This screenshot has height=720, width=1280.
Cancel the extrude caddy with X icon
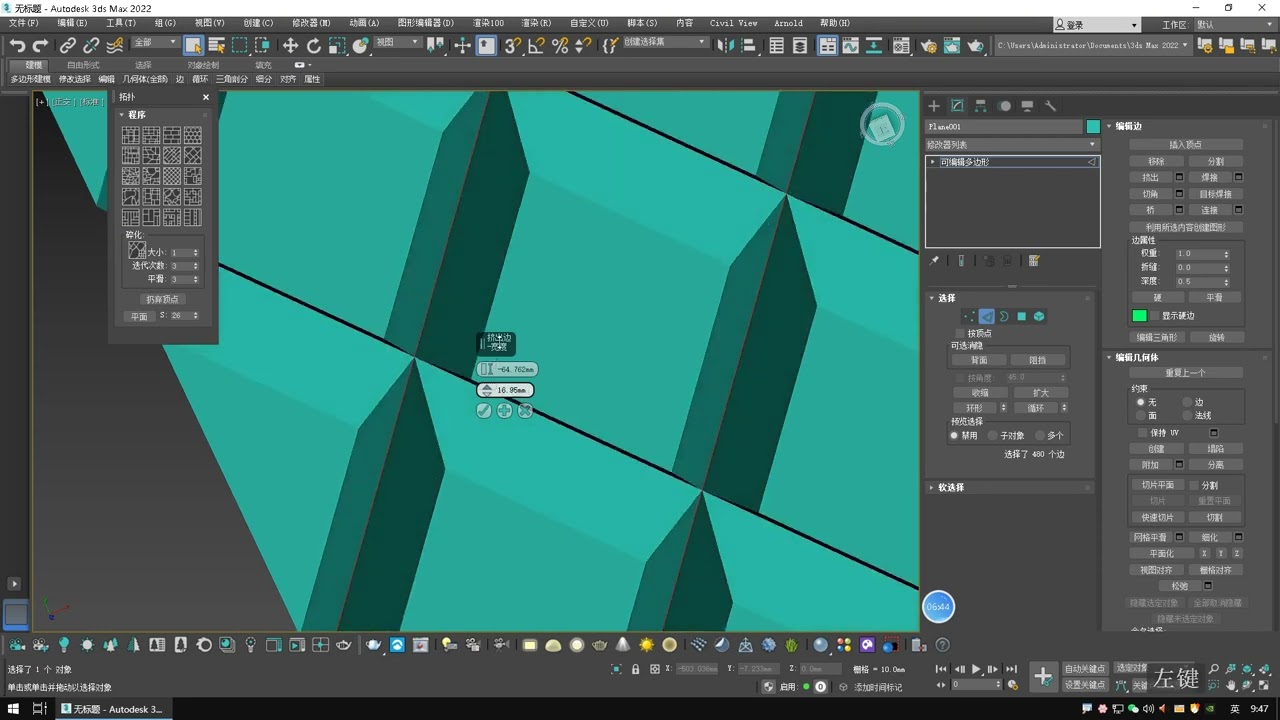[x=525, y=411]
